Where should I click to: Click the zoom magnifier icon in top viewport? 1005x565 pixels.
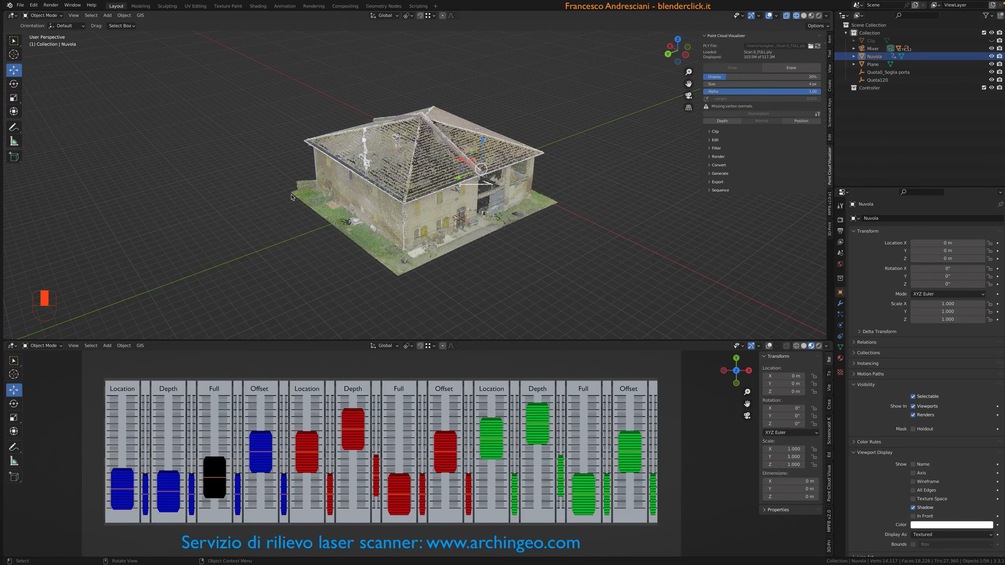click(x=688, y=72)
